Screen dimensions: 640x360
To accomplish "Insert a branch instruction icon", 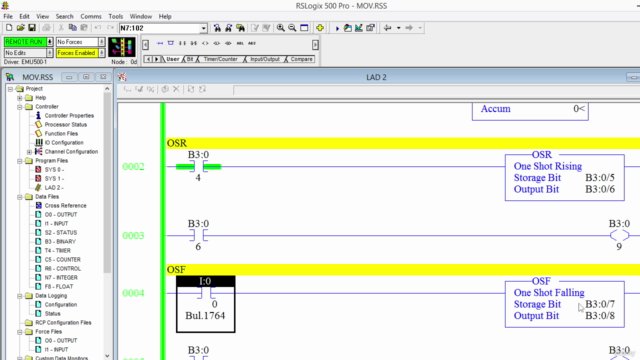I will 171,43.
